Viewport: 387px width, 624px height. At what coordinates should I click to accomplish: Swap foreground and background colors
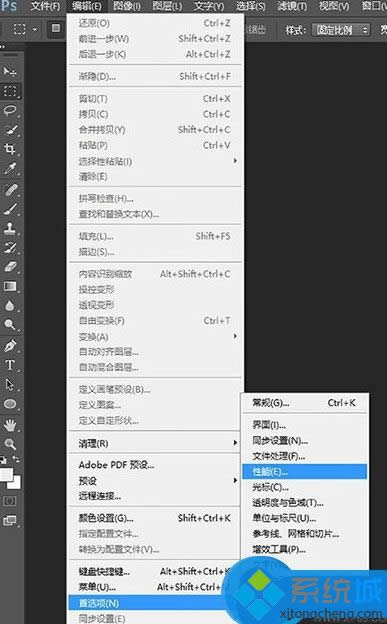tap(16, 460)
